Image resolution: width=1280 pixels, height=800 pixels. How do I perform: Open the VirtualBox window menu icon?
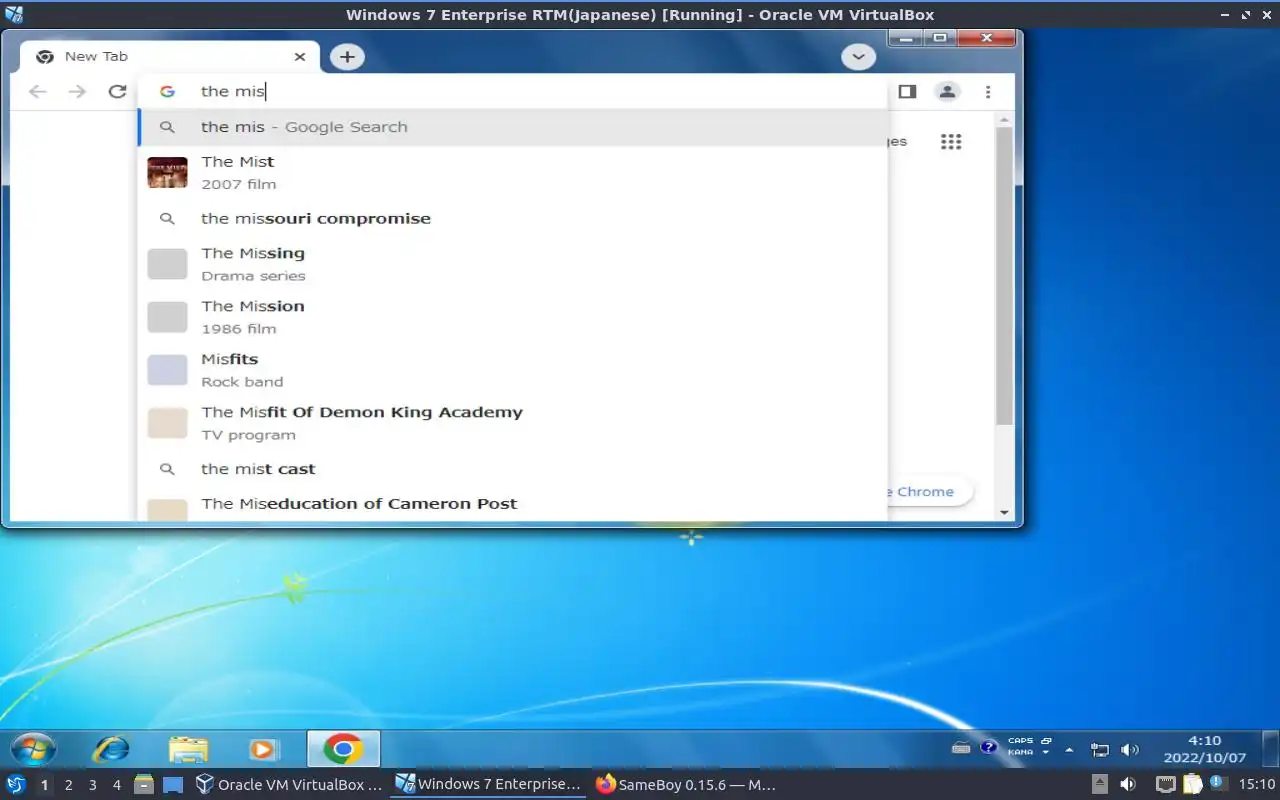tap(13, 14)
